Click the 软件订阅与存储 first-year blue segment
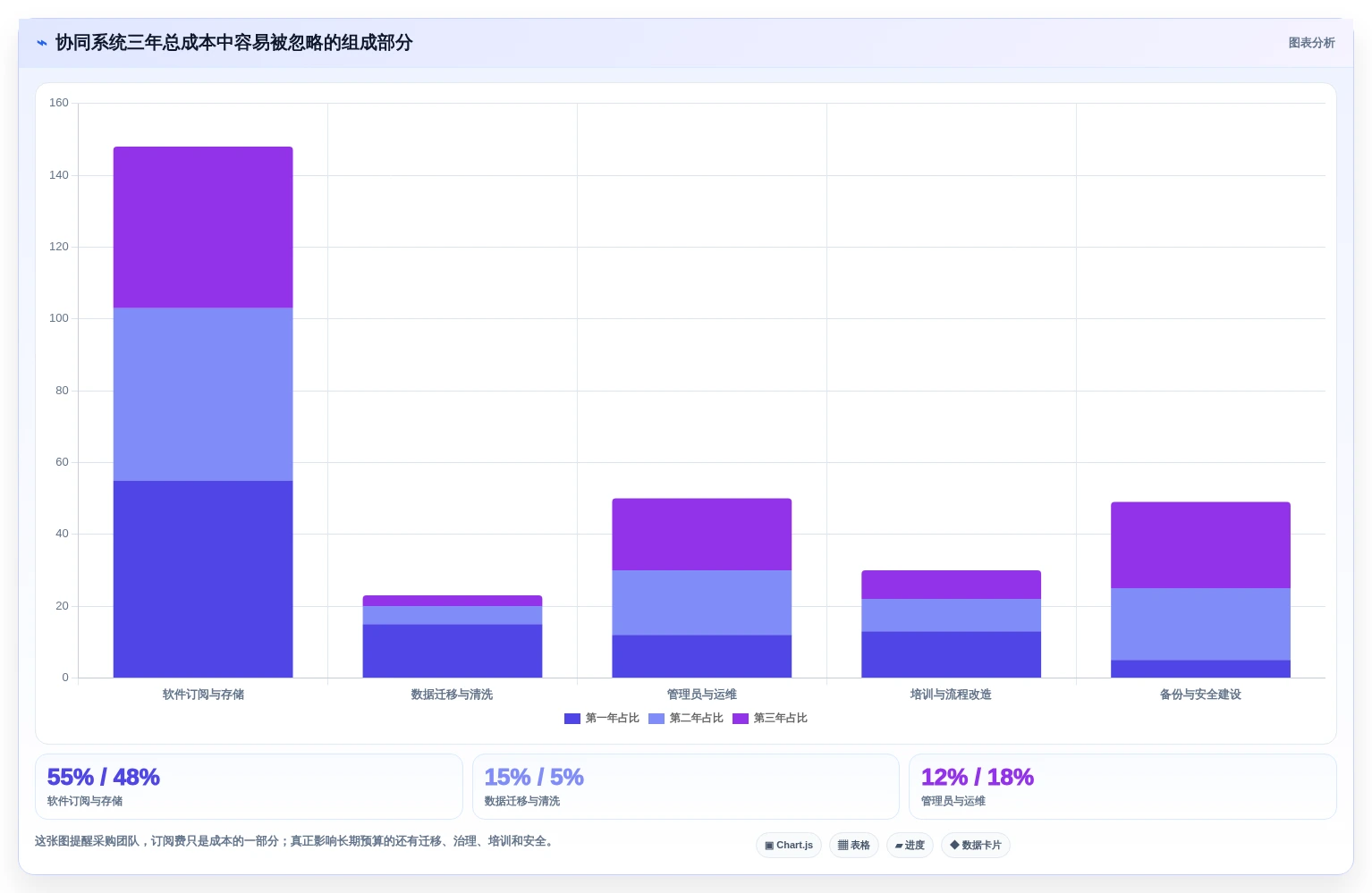Image resolution: width=1372 pixels, height=893 pixels. 203,579
